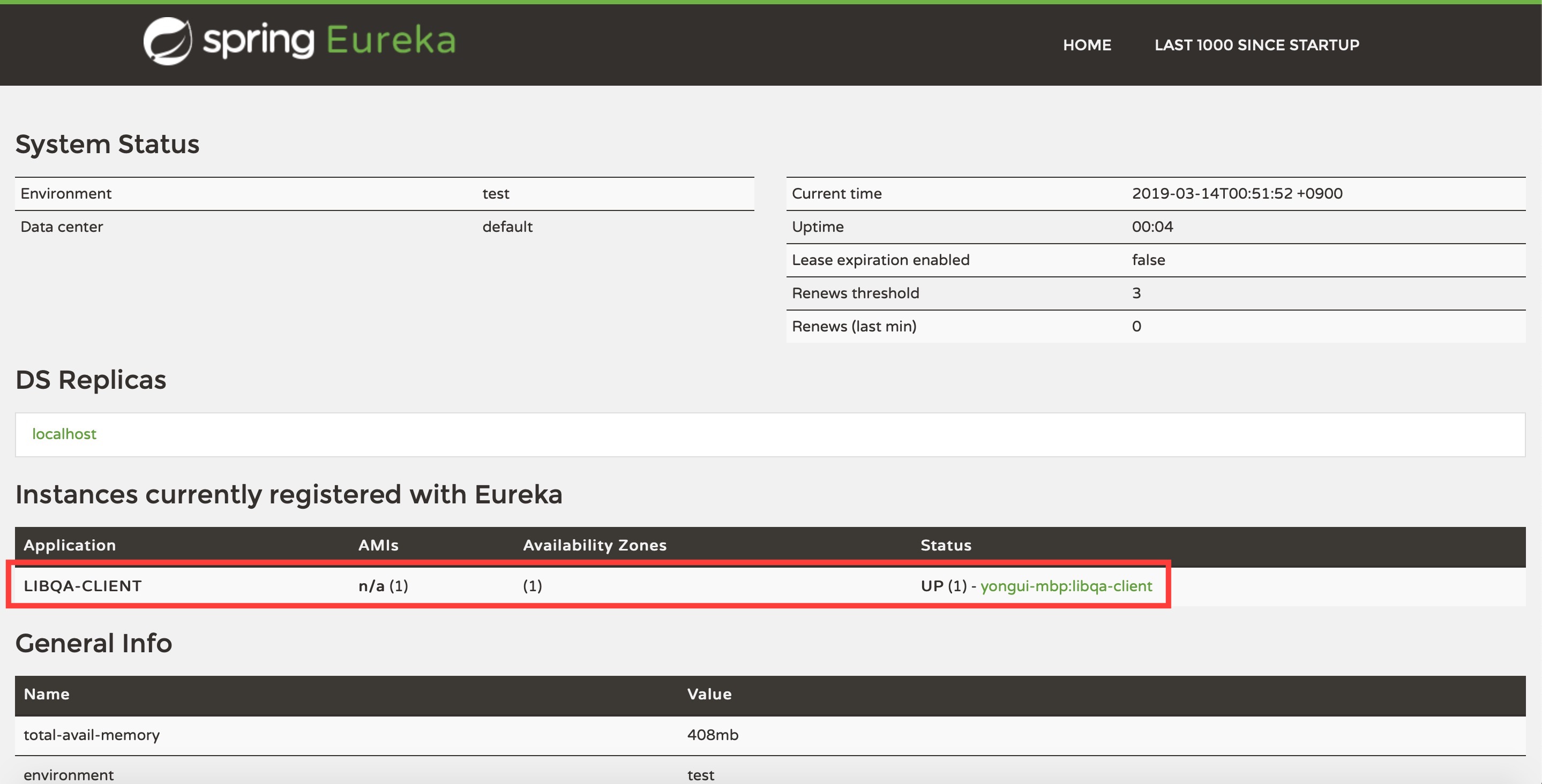Click the spring Eureka brand text
The image size is (1542, 784).
click(x=329, y=41)
